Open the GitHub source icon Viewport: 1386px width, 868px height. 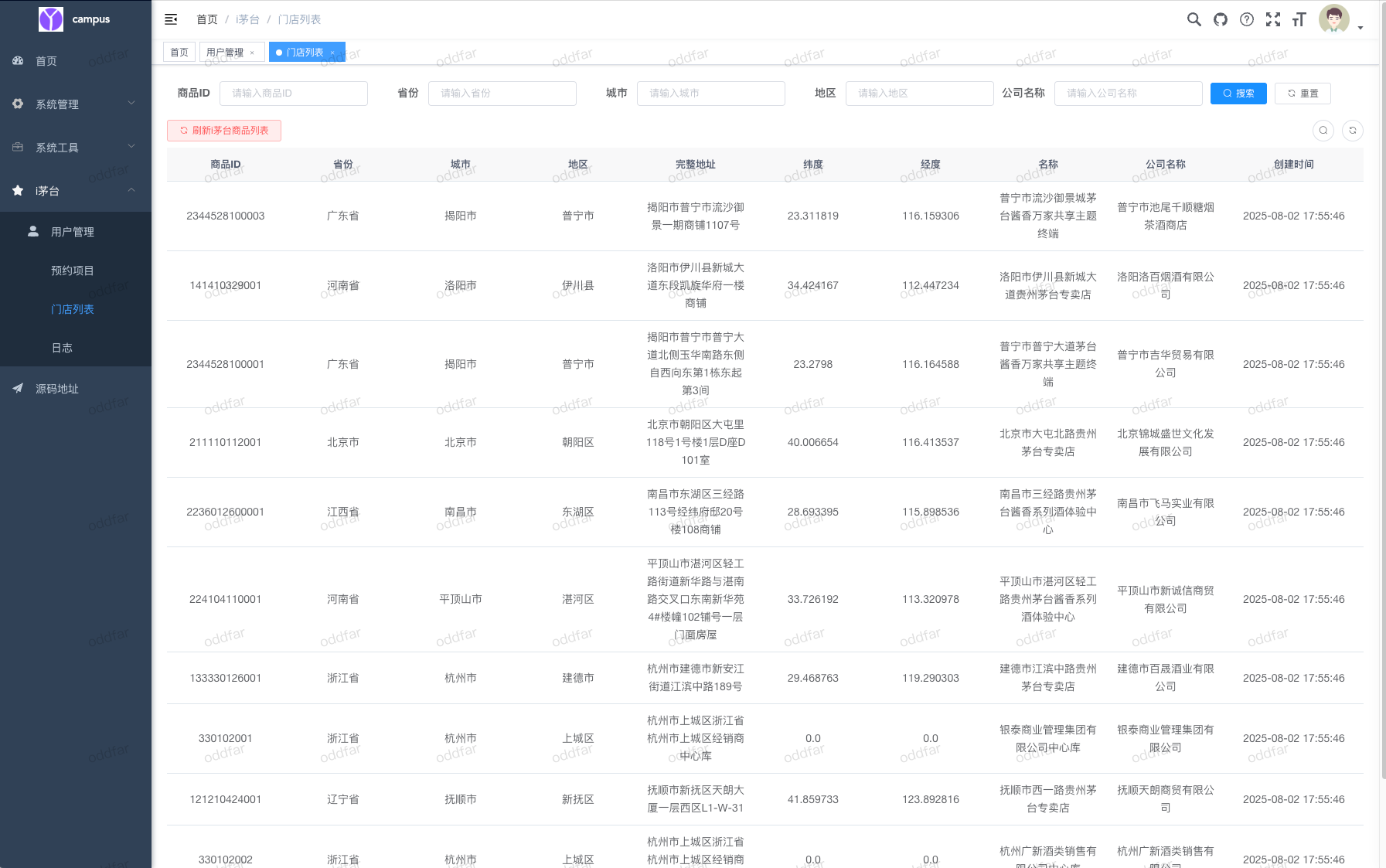coord(1220,19)
